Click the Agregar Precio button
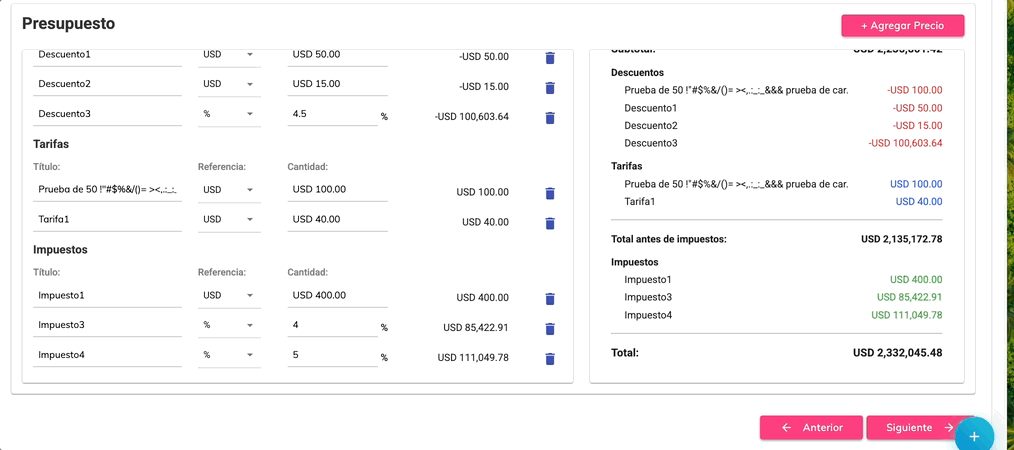The width and height of the screenshot is (1014, 450). [902, 25]
